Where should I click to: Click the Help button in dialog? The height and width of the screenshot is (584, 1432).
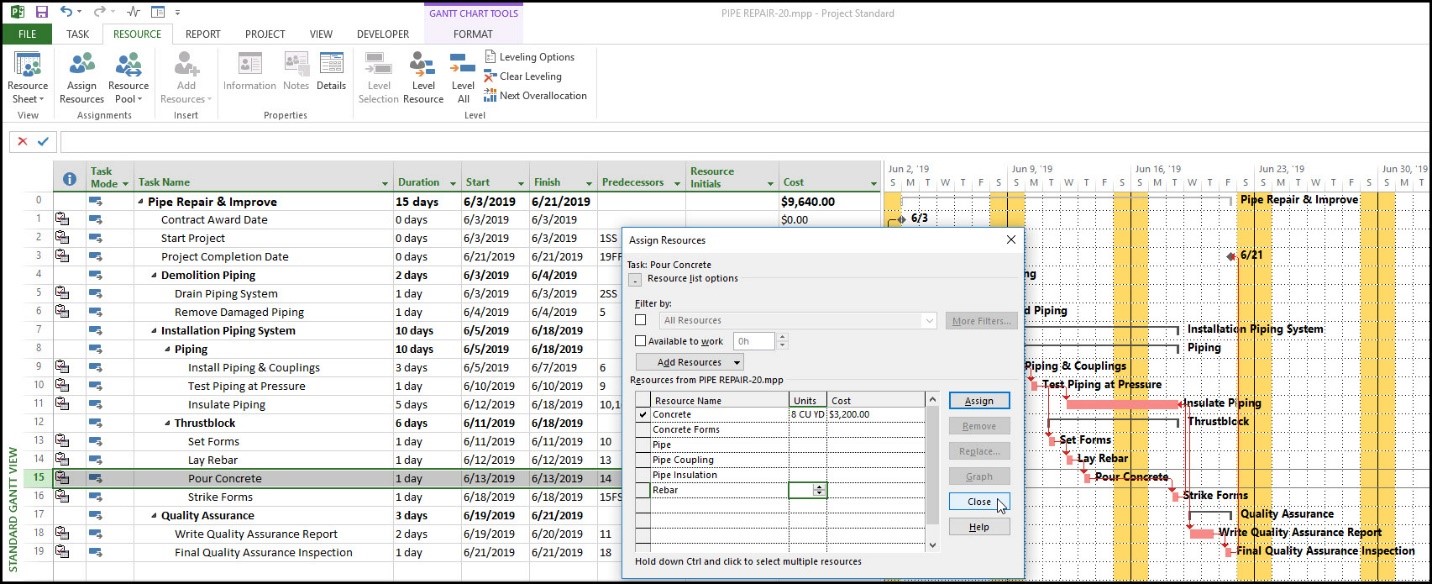coord(978,527)
